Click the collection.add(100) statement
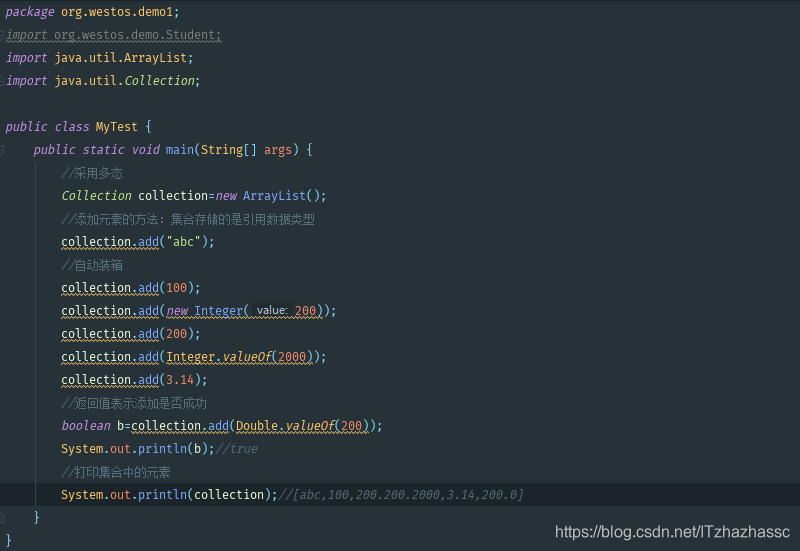The width and height of the screenshot is (800, 551). pyautogui.click(x=131, y=288)
